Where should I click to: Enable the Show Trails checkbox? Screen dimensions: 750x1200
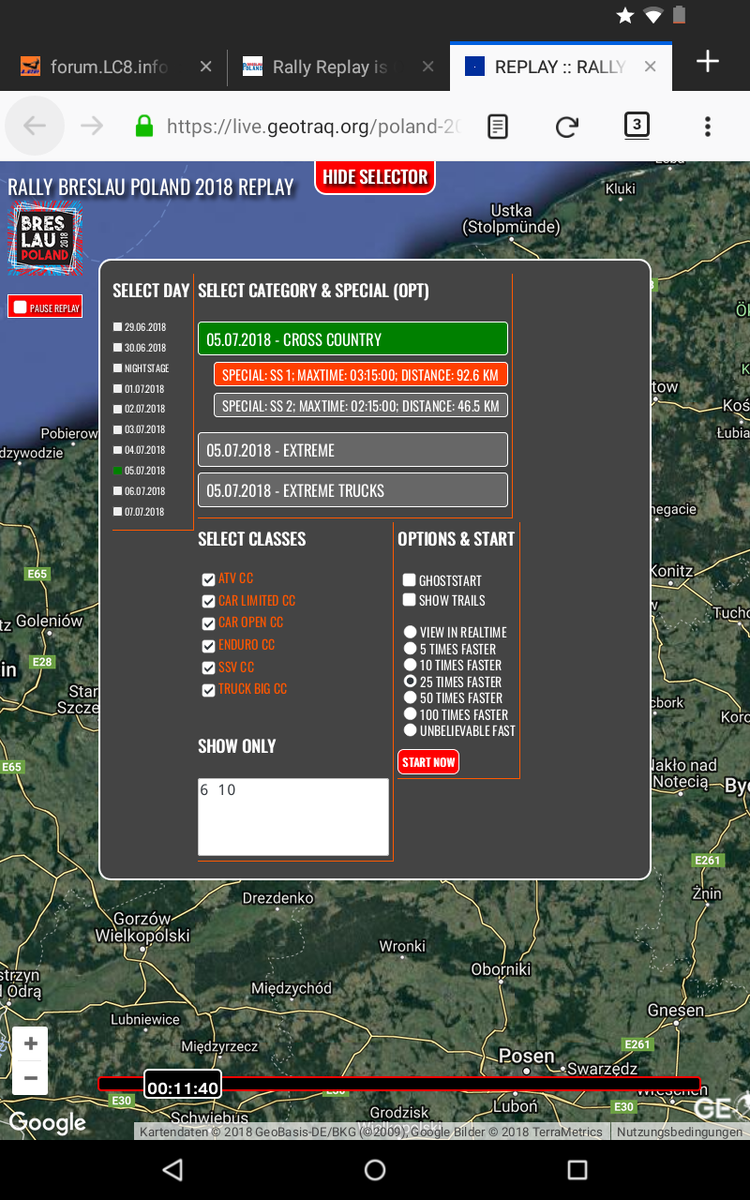click(x=409, y=600)
